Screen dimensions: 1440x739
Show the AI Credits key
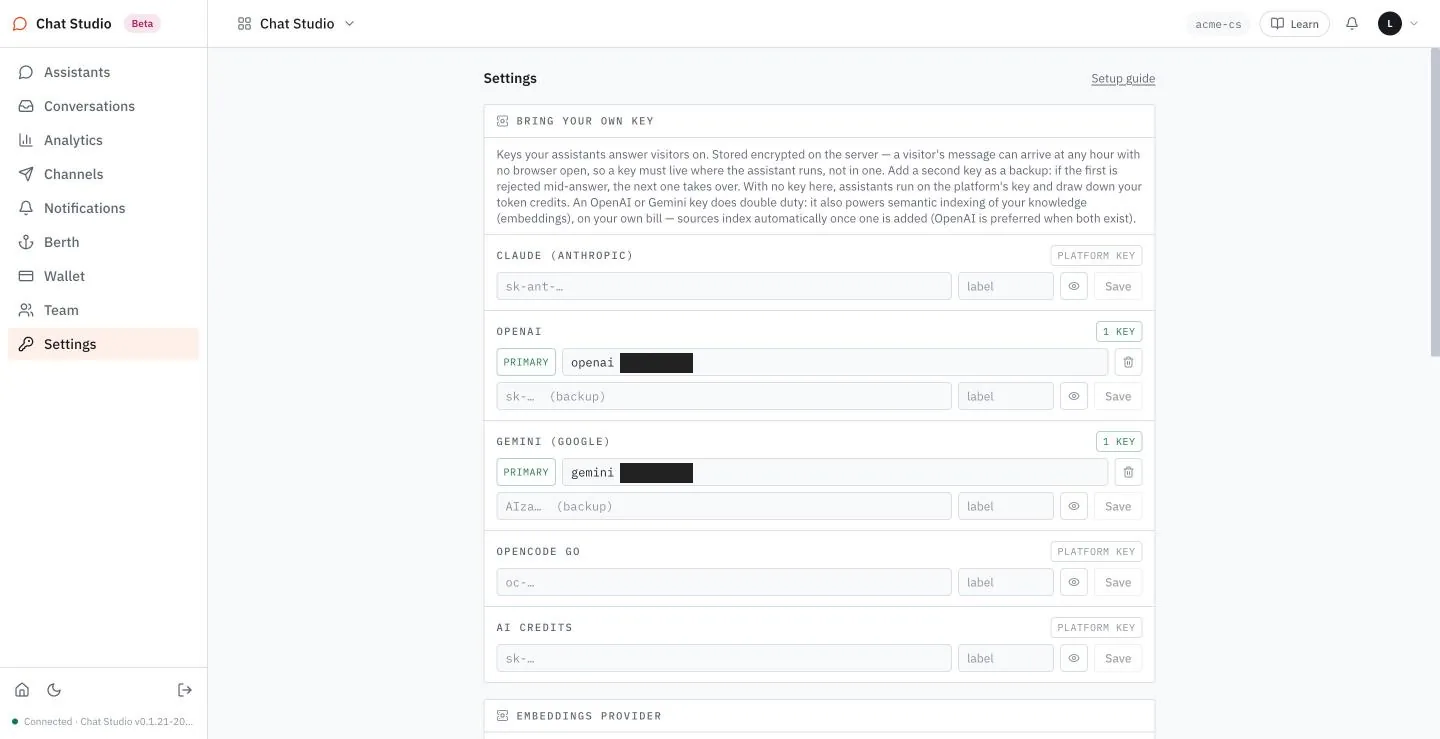coord(1074,658)
